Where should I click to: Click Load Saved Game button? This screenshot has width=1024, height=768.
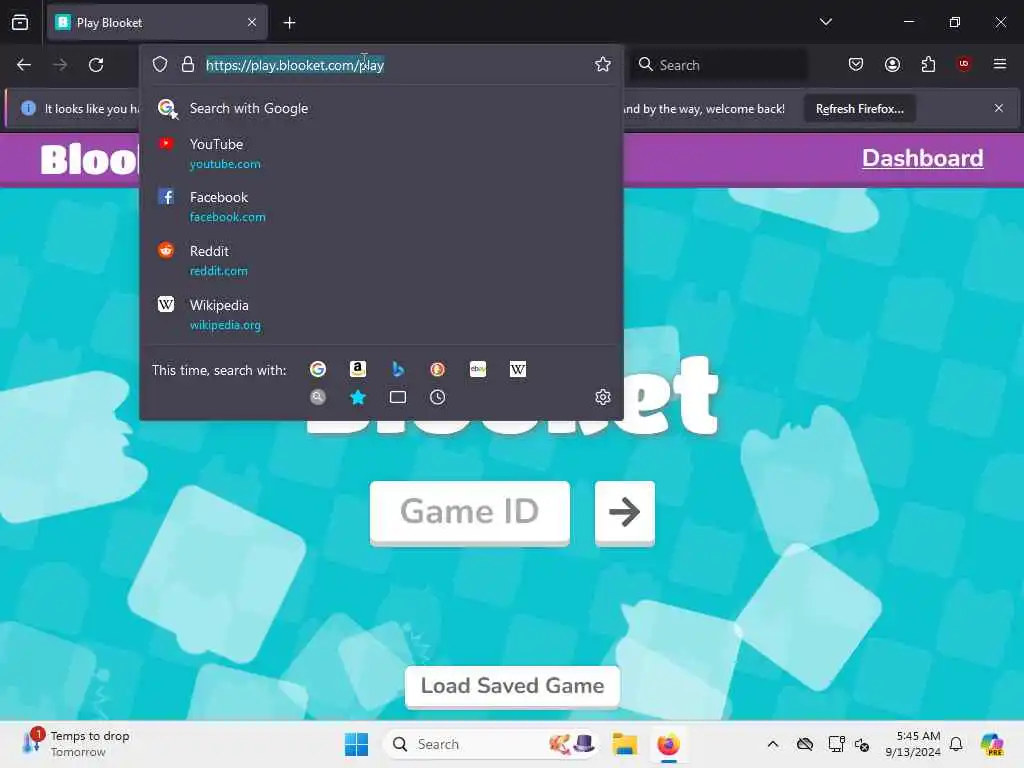point(513,686)
